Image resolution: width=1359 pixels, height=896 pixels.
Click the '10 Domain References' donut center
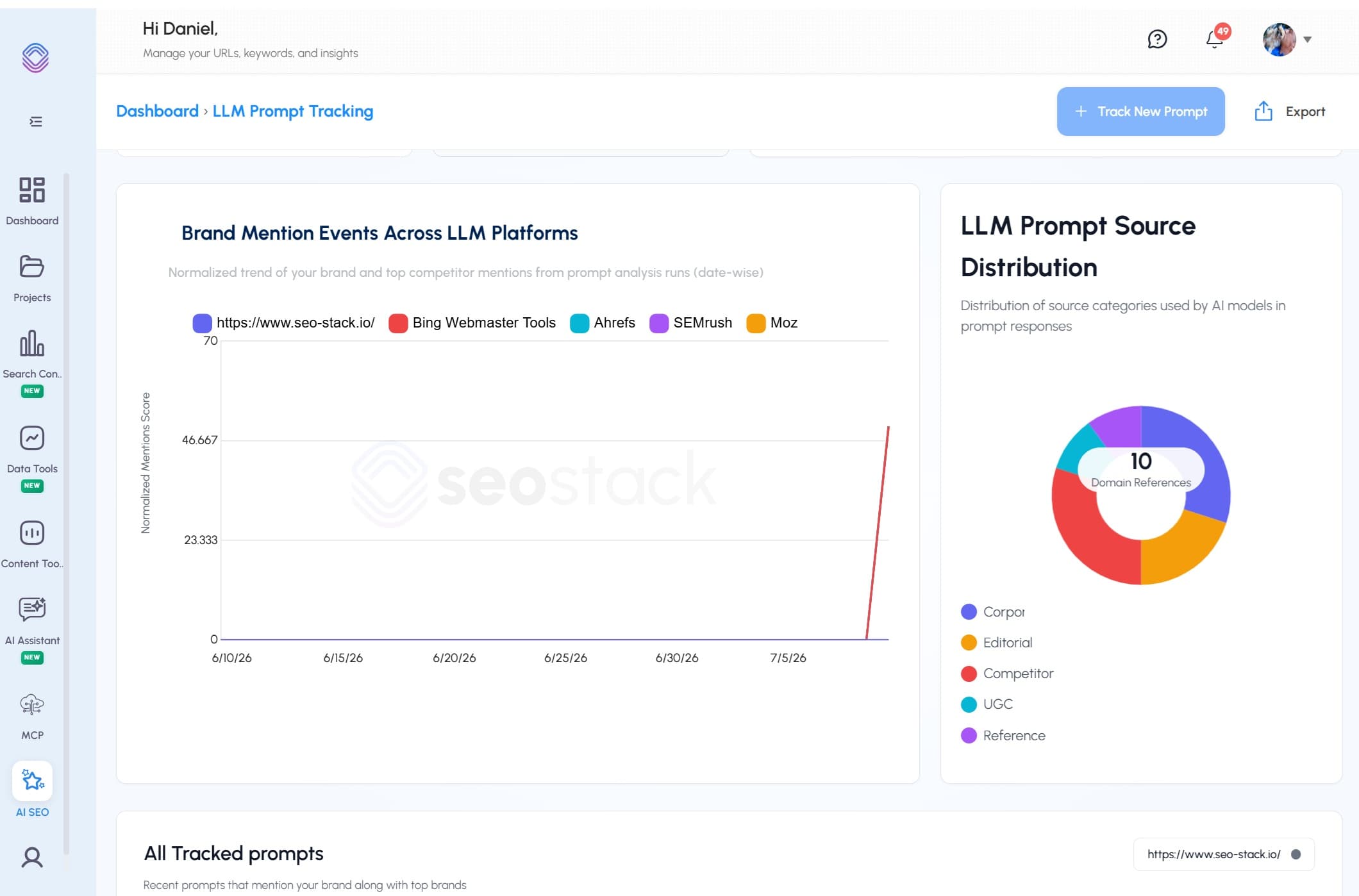click(1141, 470)
